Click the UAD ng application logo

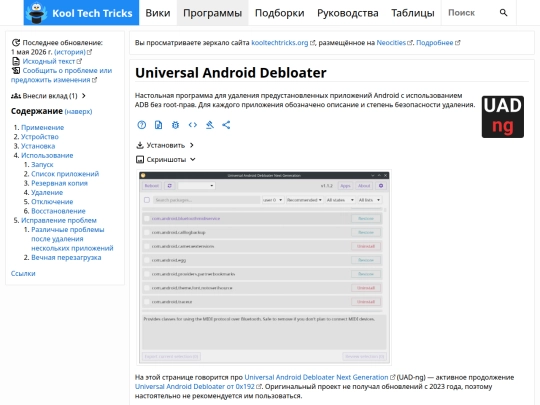502,117
